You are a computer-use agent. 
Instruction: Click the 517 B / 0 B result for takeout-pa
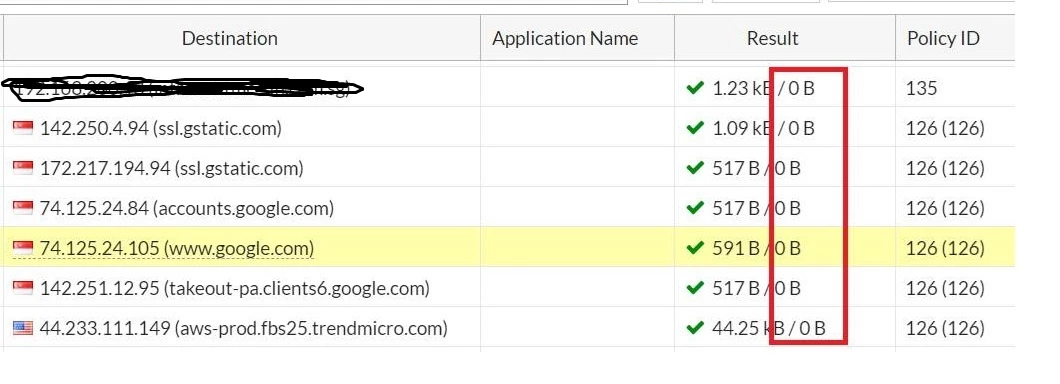[x=756, y=288]
